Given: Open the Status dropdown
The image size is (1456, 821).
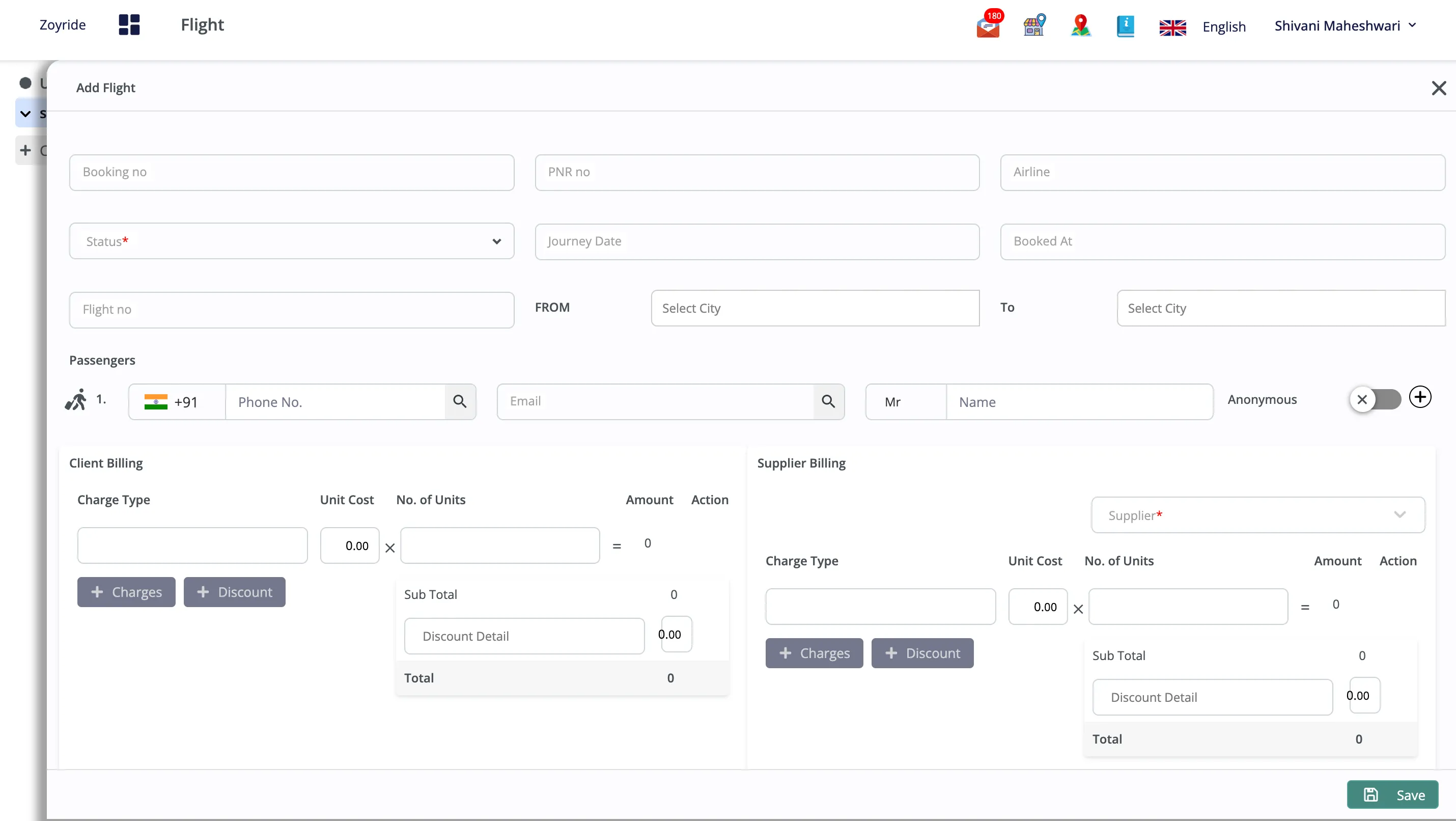Looking at the screenshot, I should tap(292, 241).
